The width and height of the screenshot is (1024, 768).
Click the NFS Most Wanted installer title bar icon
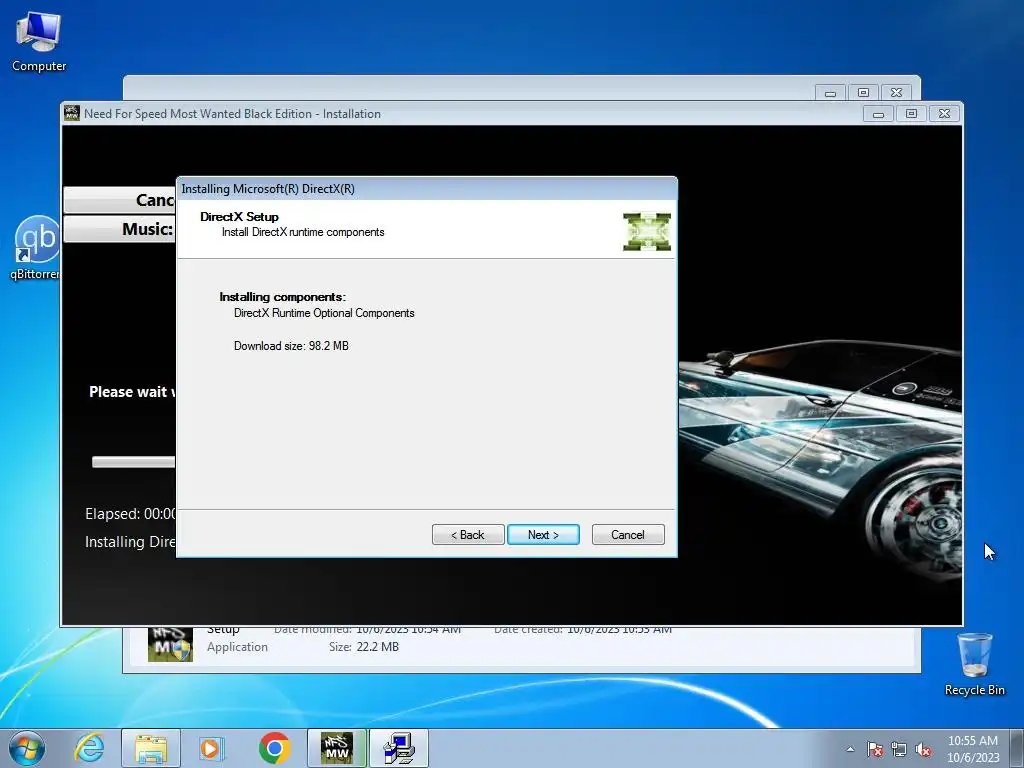pos(72,113)
